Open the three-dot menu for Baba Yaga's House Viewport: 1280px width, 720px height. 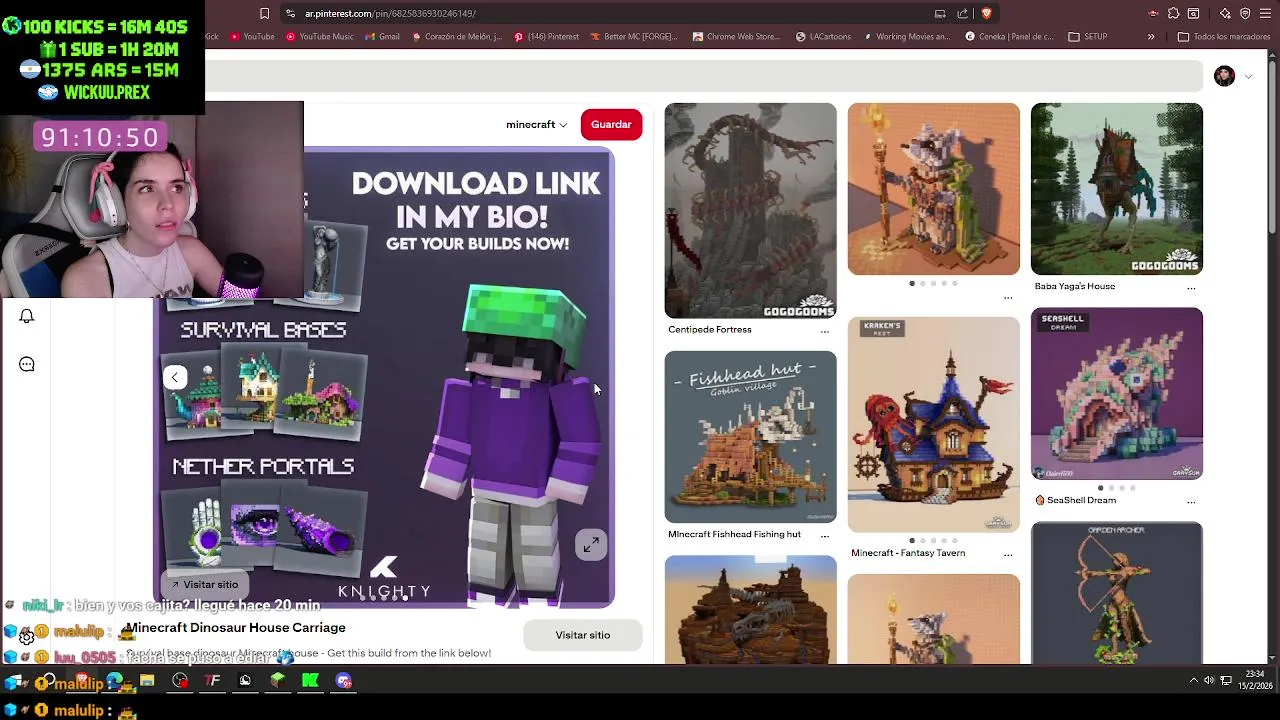1191,287
